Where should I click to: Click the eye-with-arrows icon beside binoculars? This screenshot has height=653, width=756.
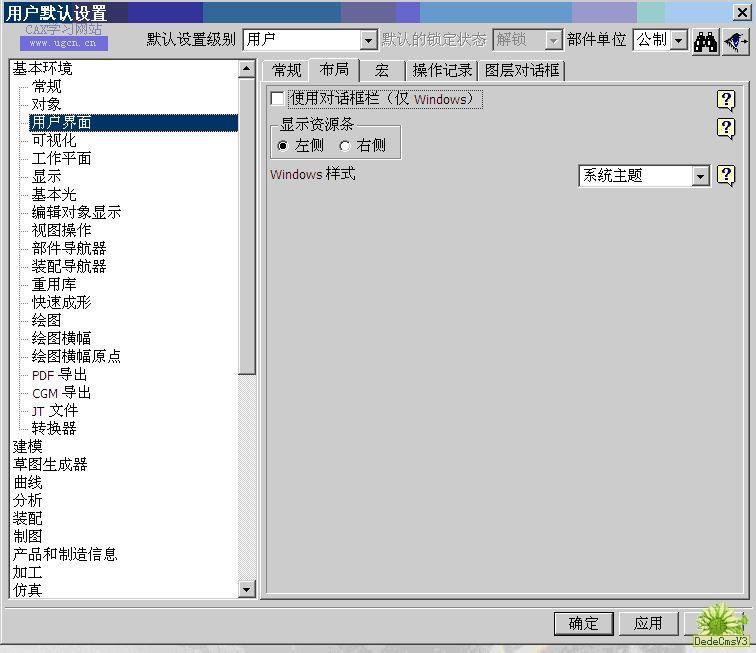(x=735, y=41)
